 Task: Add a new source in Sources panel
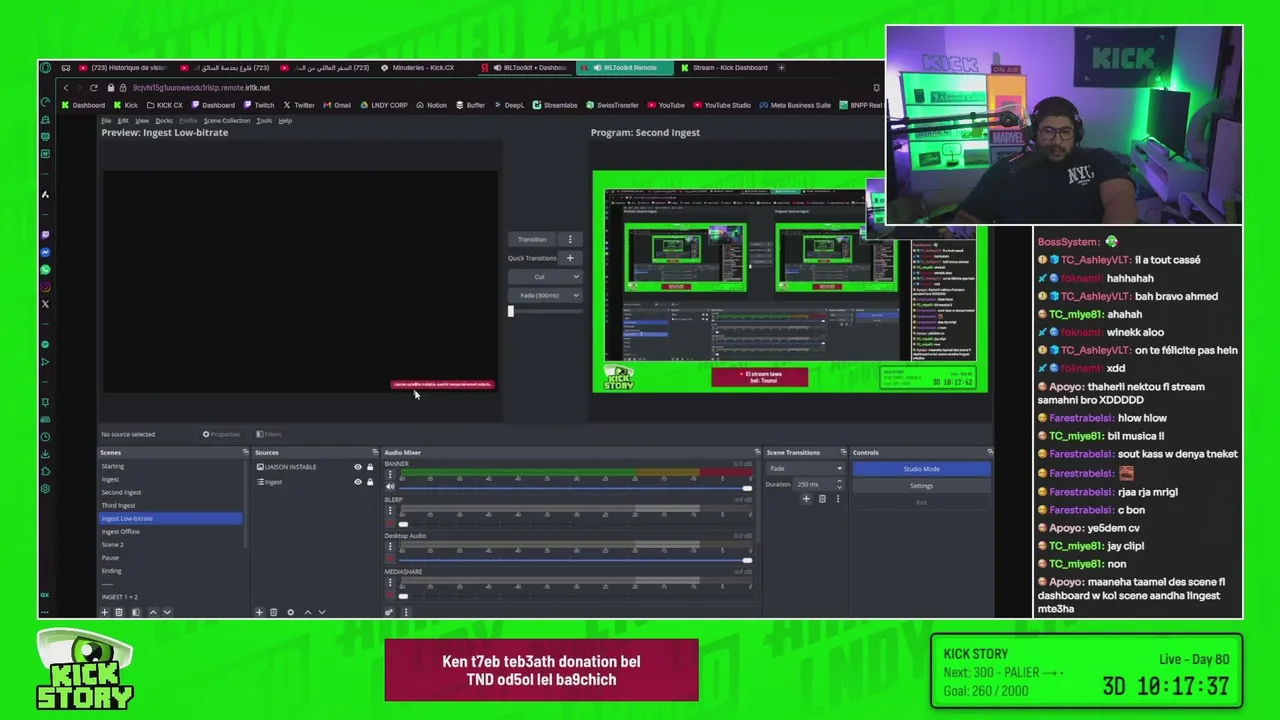pos(259,612)
